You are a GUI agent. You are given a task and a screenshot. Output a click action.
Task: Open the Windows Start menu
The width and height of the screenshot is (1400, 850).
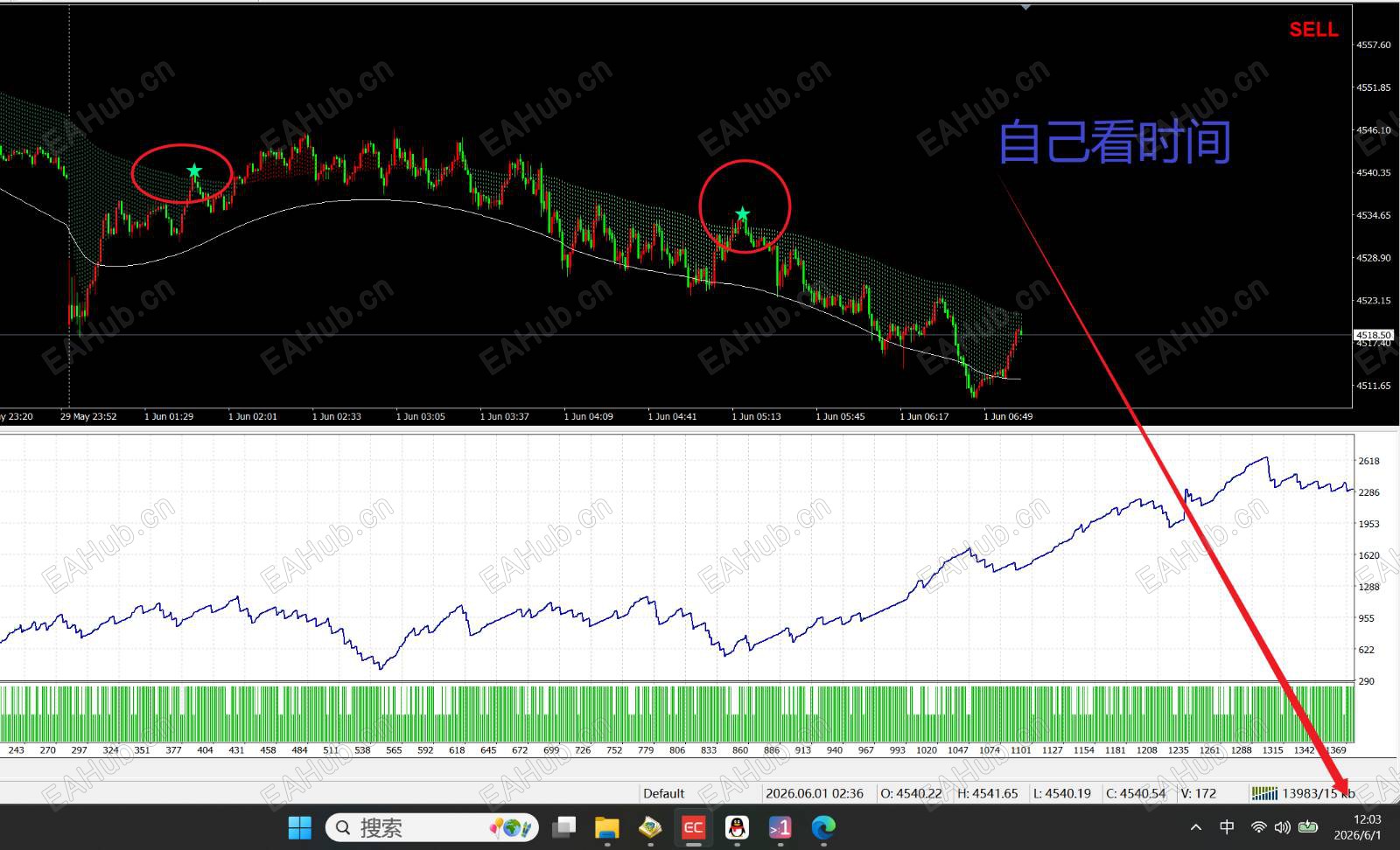[299, 827]
